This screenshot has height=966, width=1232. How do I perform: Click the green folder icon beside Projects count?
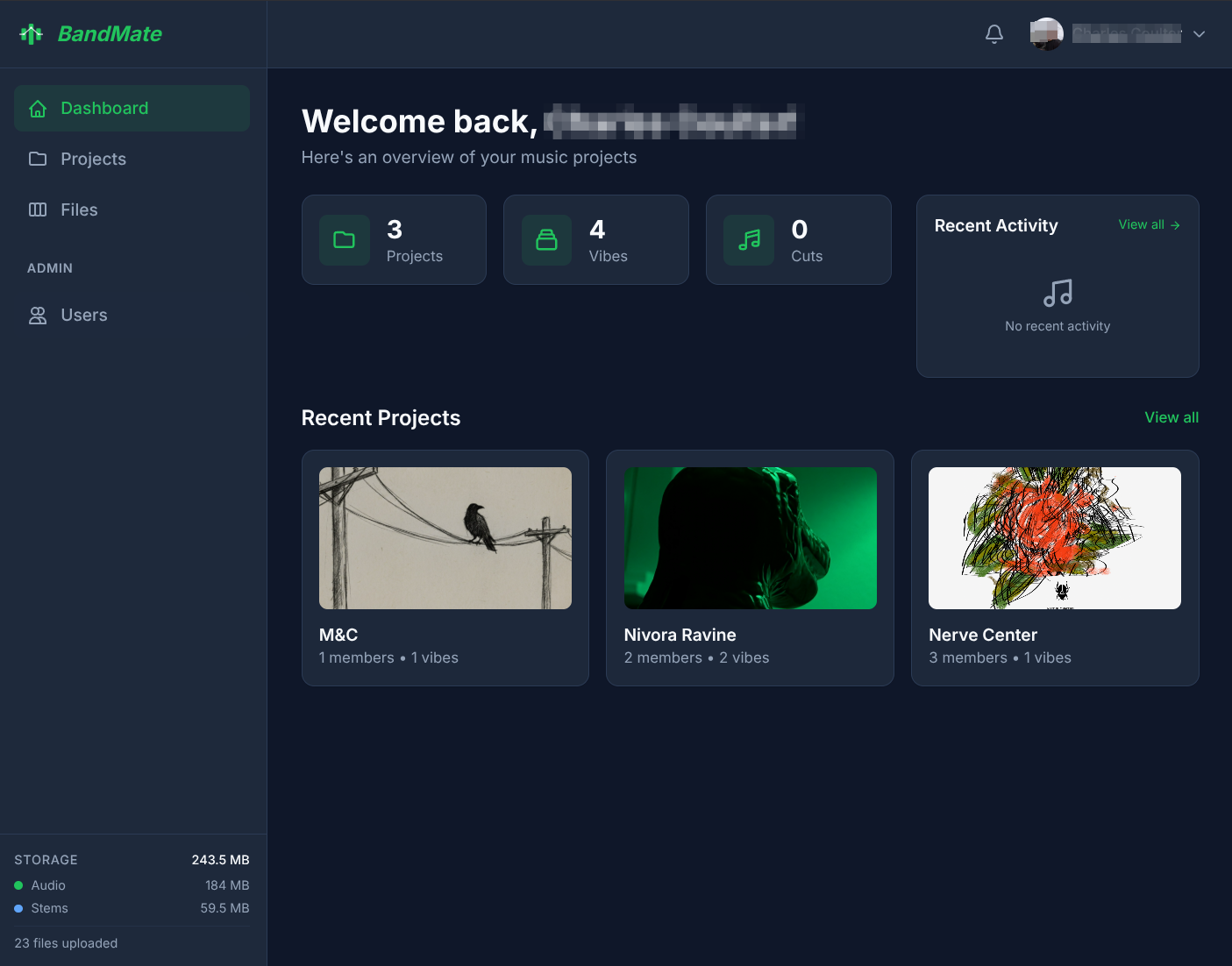point(344,240)
